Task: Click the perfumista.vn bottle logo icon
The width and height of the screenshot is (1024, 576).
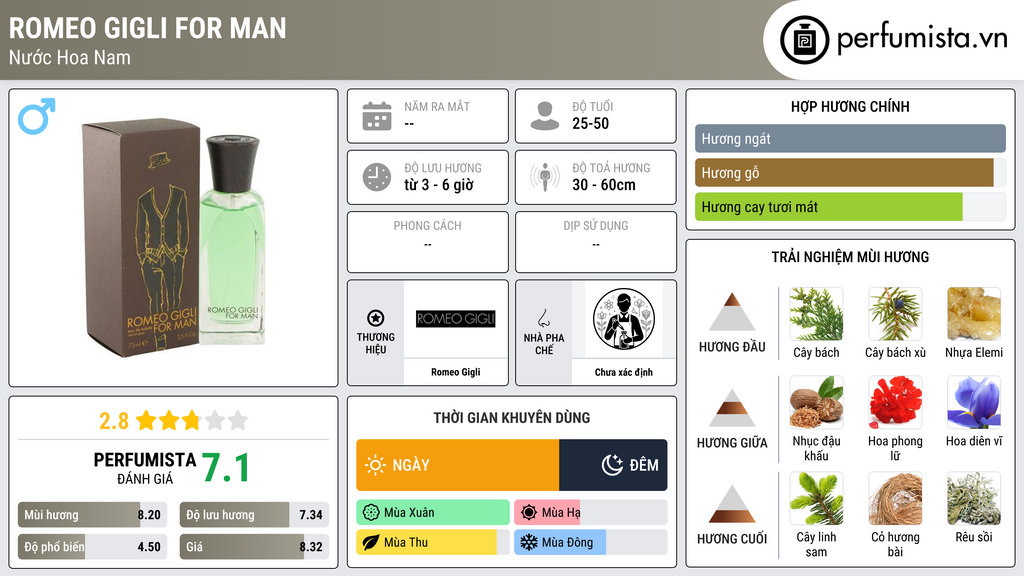Action: coord(804,40)
